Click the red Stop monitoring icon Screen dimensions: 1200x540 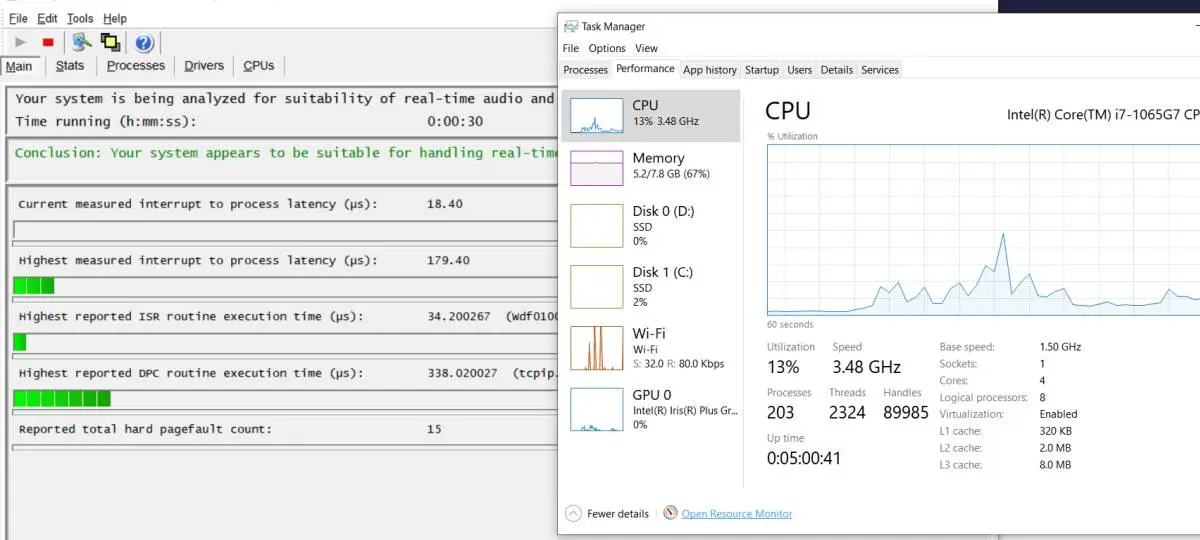coord(48,42)
